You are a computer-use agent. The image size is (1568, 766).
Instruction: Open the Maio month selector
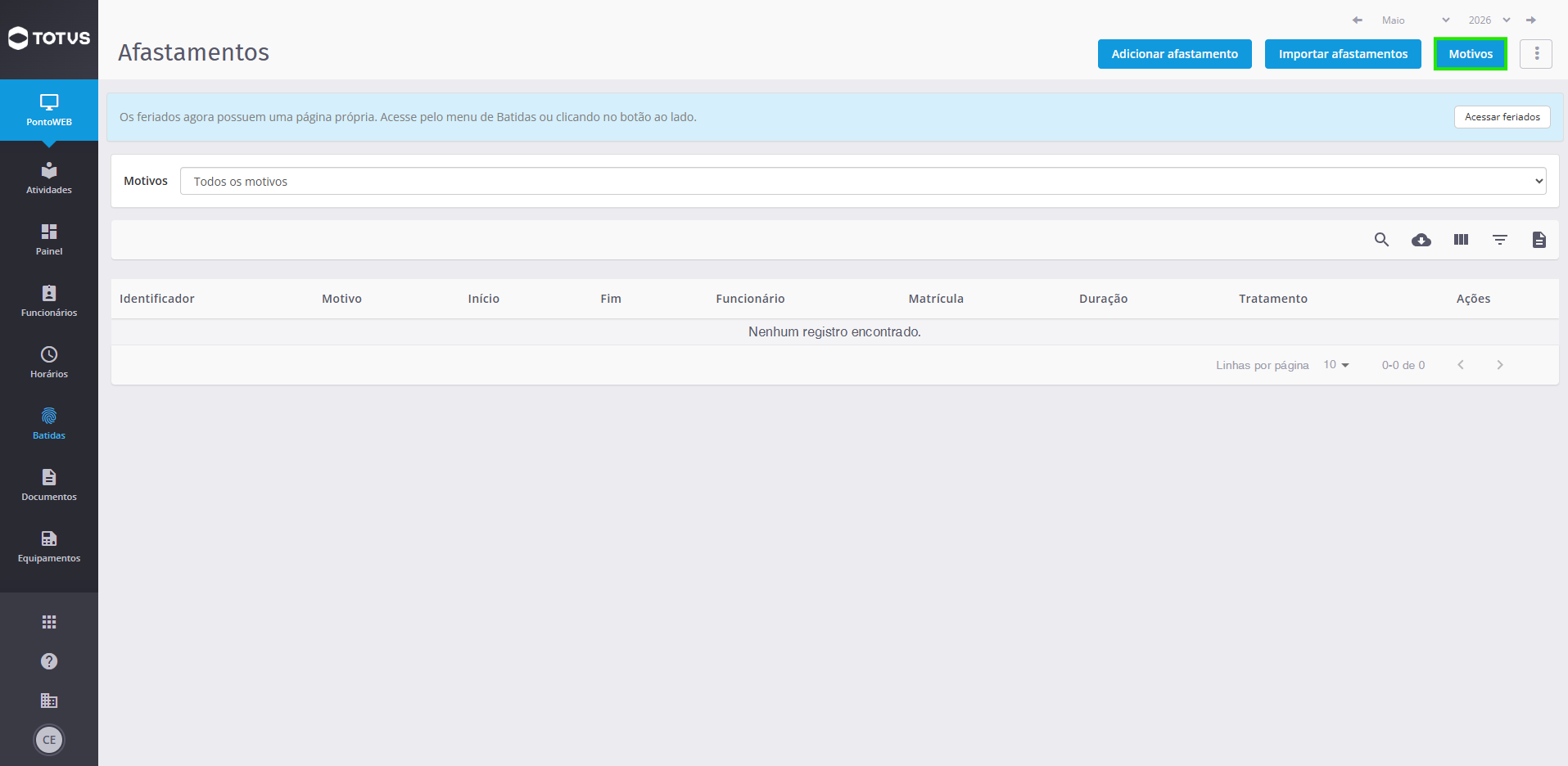[1416, 20]
